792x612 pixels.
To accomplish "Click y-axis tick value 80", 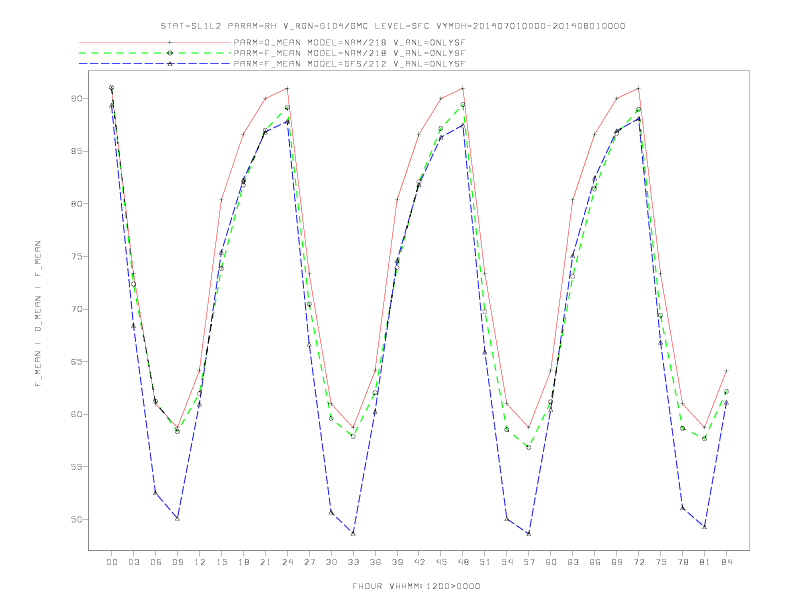I will (x=76, y=203).
